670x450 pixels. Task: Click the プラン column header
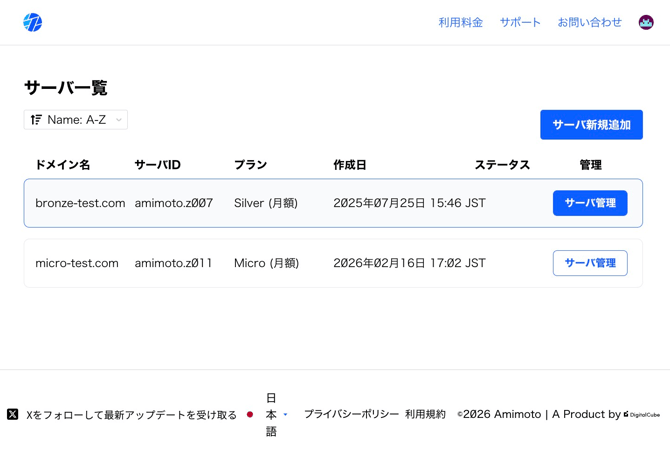(x=250, y=165)
